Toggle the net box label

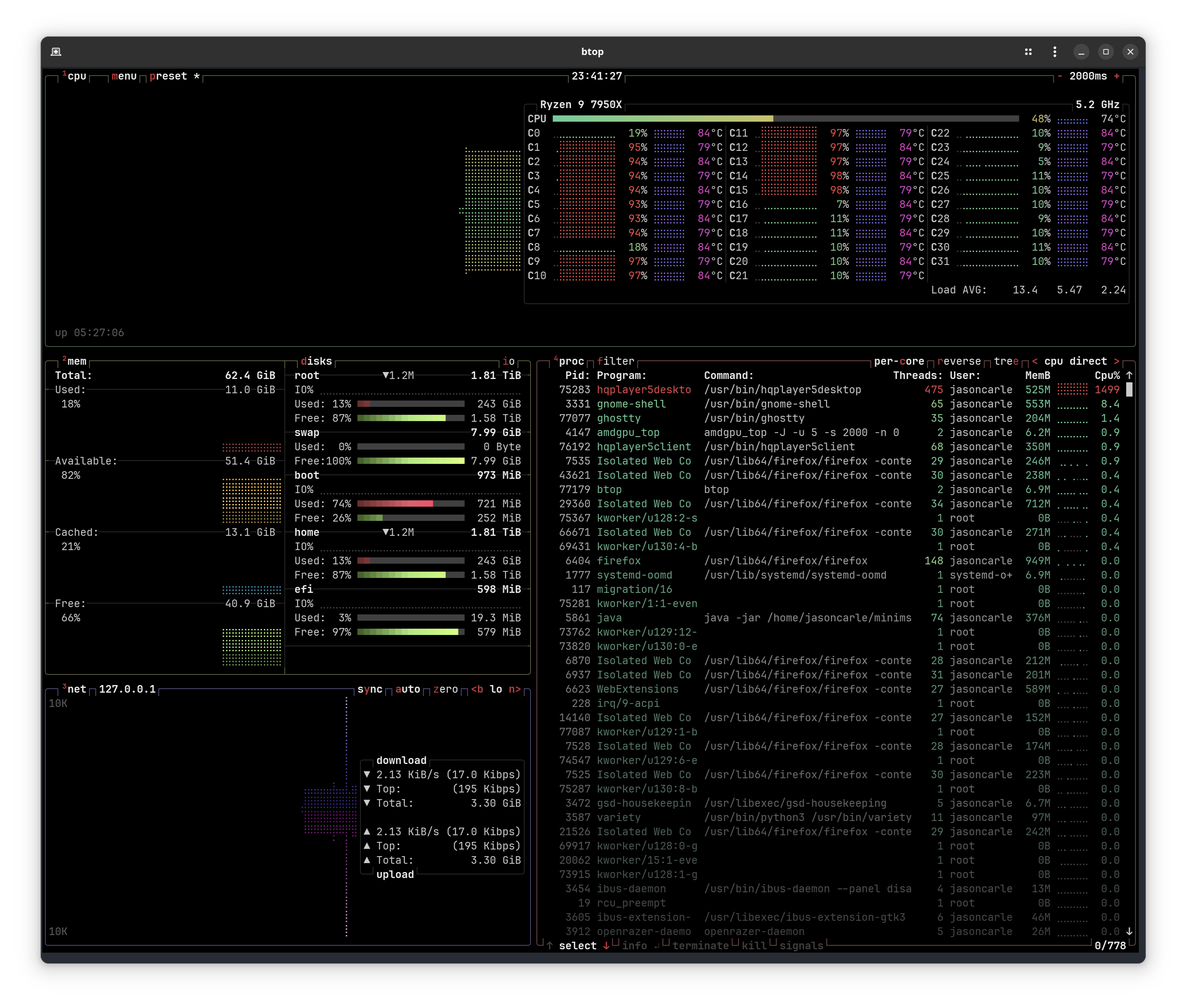tap(74, 689)
